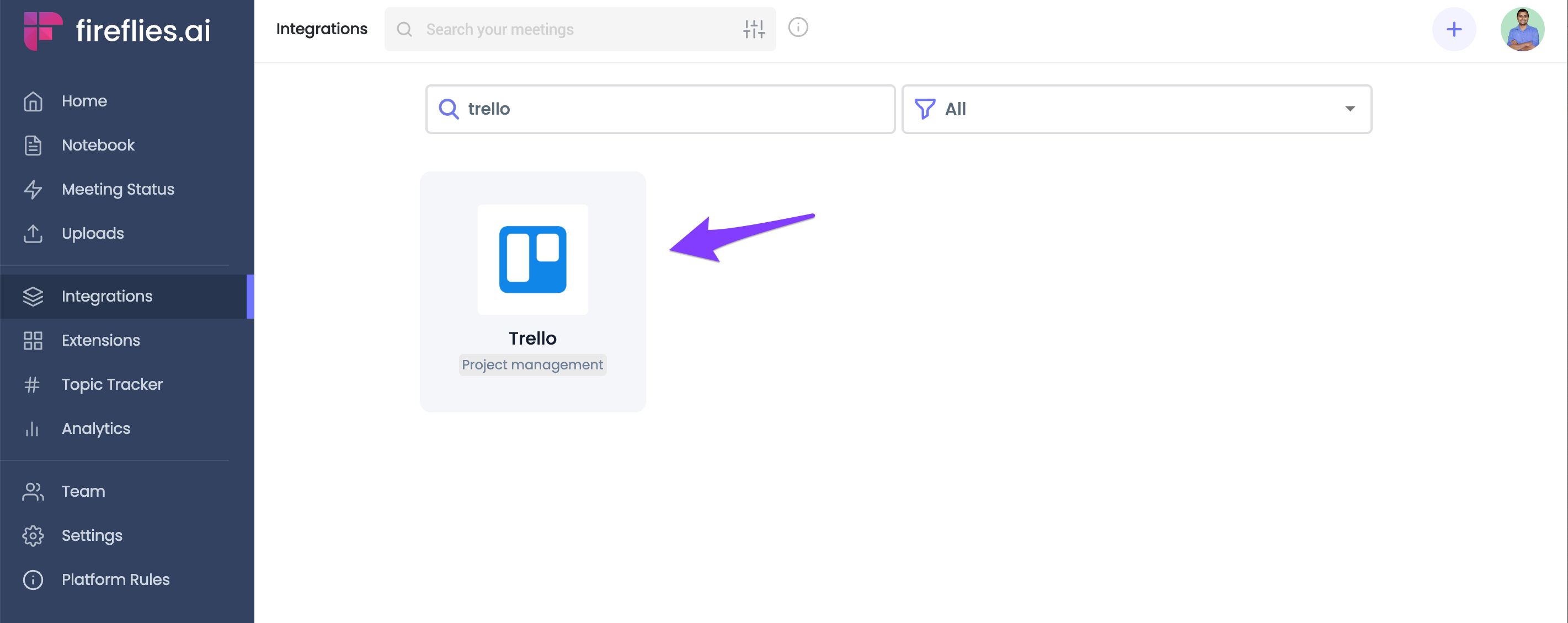Open Notebook from the sidebar
This screenshot has height=623, width=1568.
coord(98,146)
